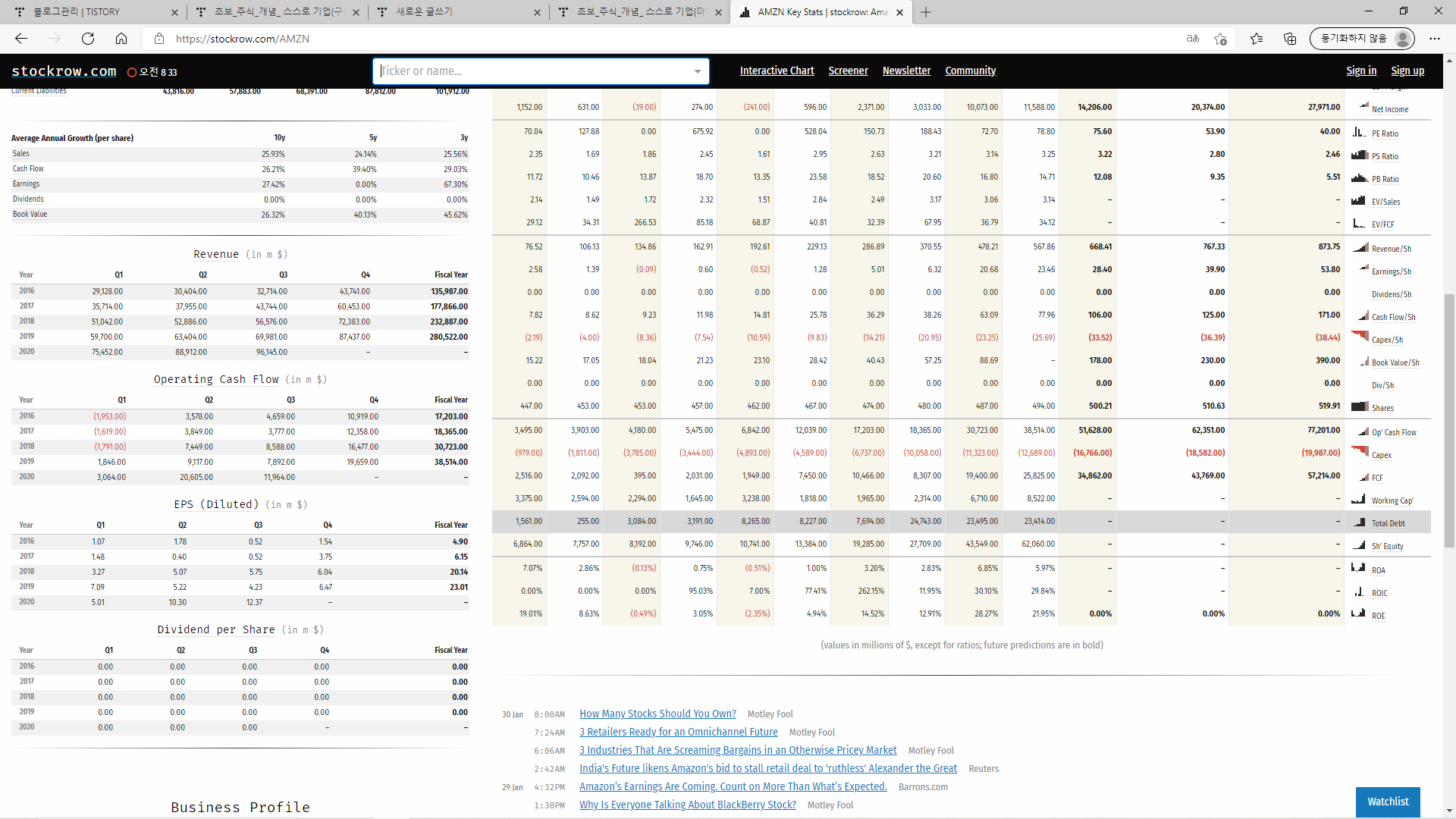Open the Community page
The width and height of the screenshot is (1456, 819).
coord(970,71)
